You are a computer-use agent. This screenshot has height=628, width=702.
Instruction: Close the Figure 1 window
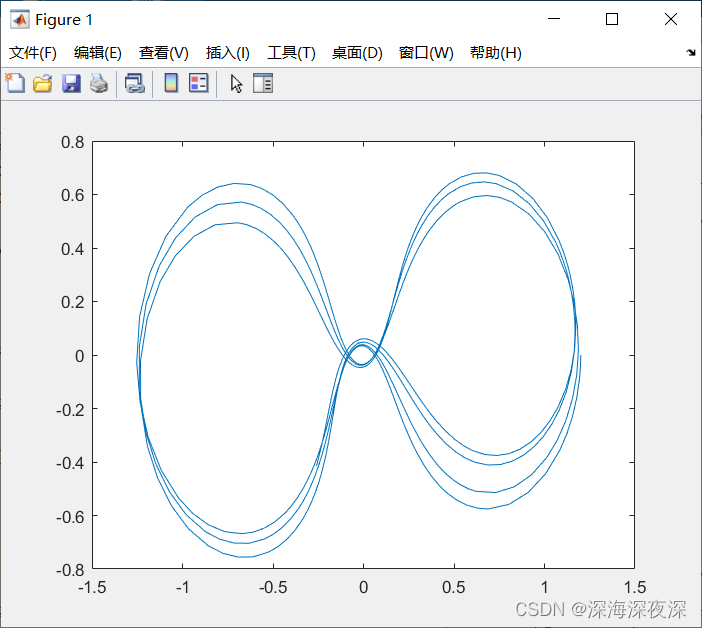point(671,19)
